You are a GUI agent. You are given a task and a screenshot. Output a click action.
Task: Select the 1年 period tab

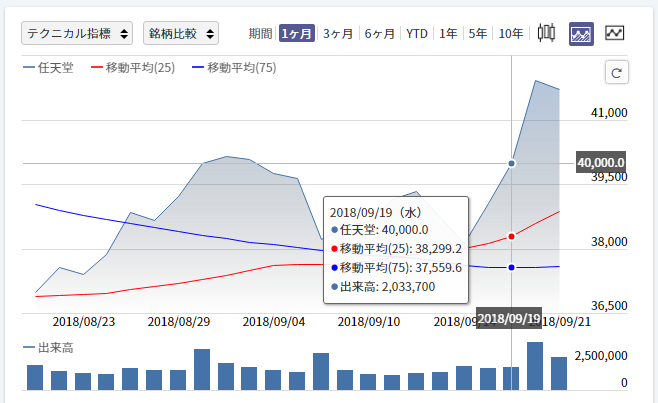point(448,33)
